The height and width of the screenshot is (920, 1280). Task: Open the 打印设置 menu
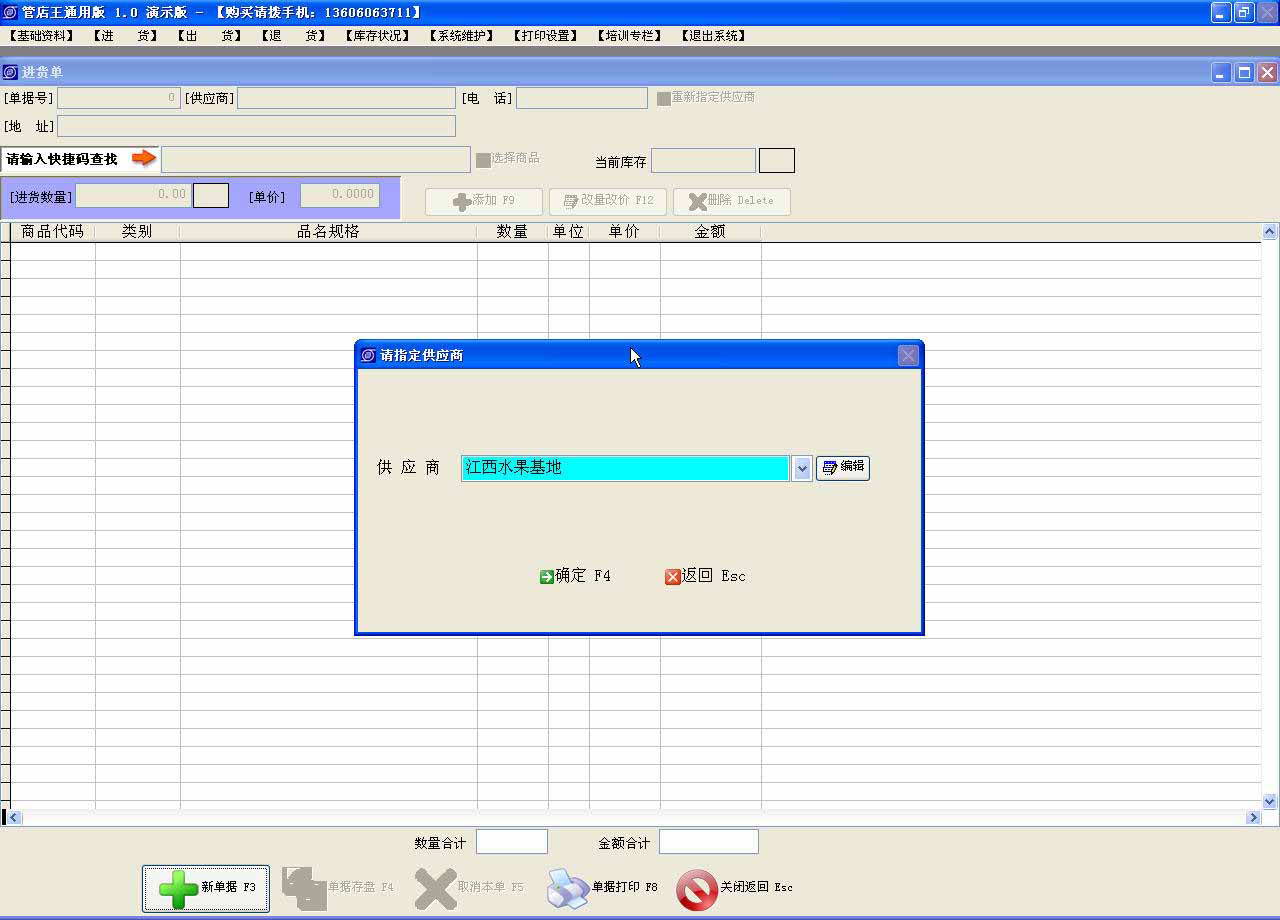(x=546, y=35)
